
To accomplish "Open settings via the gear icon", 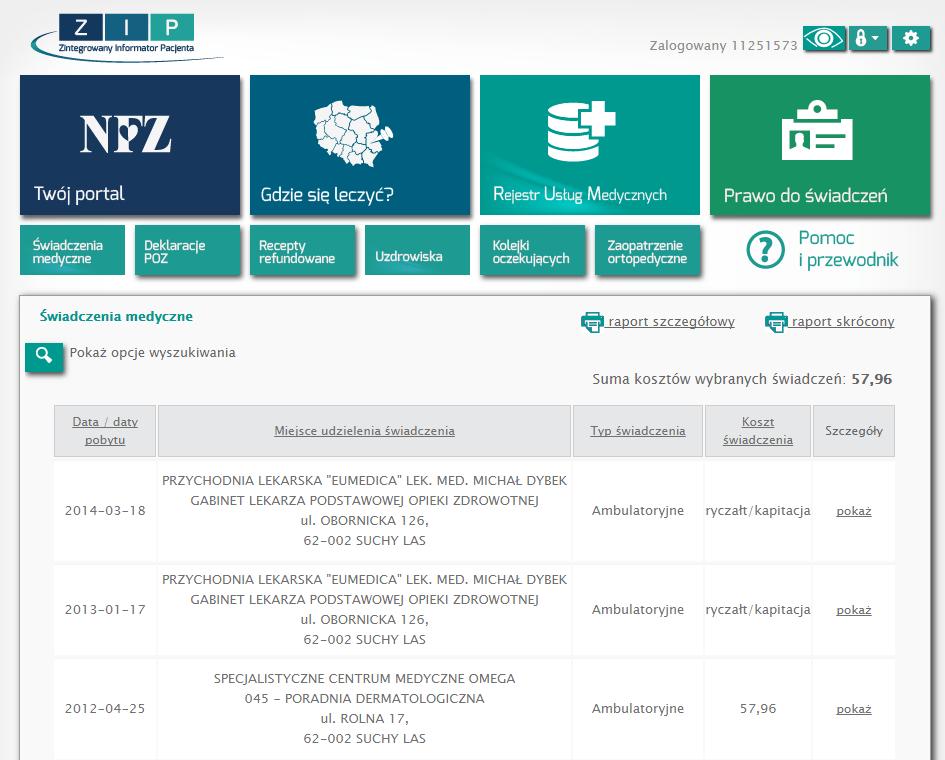I will click(911, 39).
